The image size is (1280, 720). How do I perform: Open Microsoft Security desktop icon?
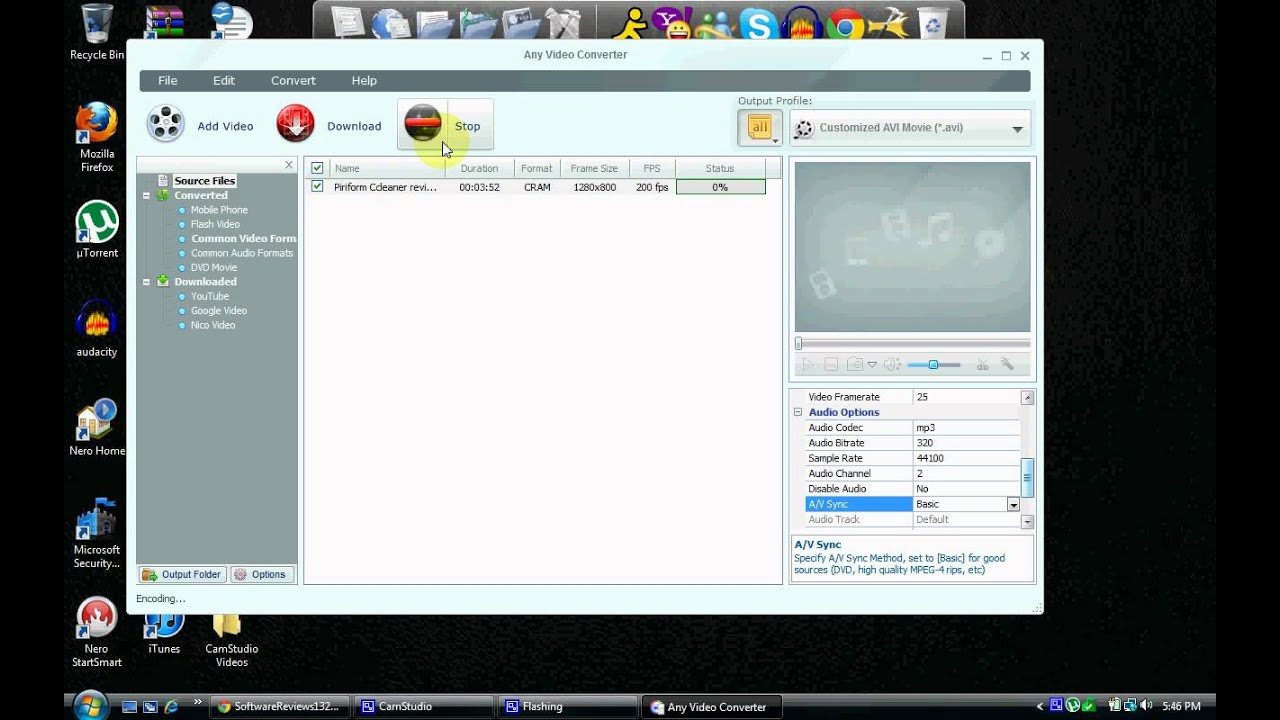(x=97, y=534)
